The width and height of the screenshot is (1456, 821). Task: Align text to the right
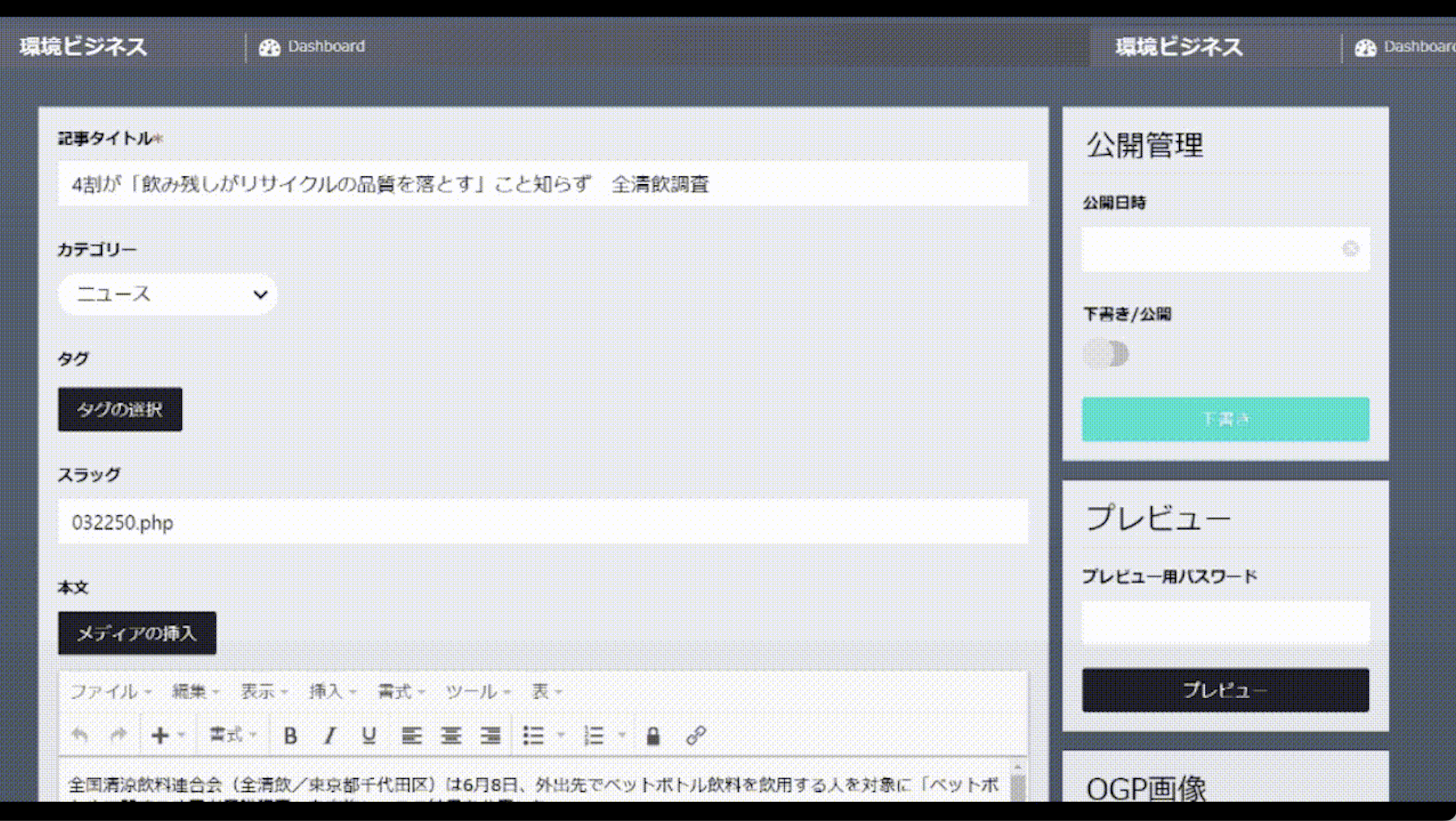tap(490, 736)
